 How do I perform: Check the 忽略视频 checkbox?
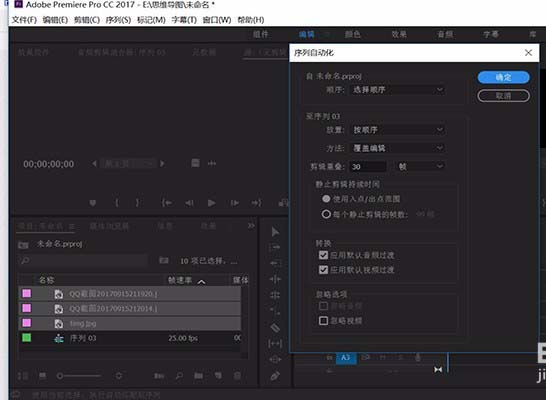pos(323,320)
